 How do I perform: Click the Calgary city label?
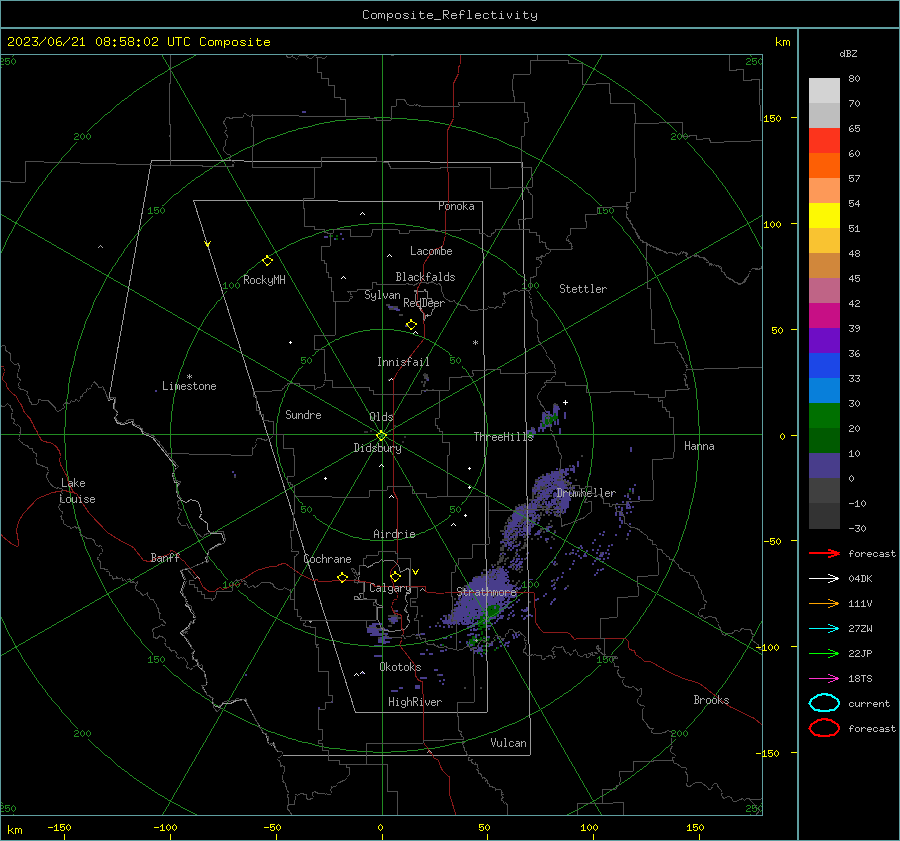click(390, 588)
